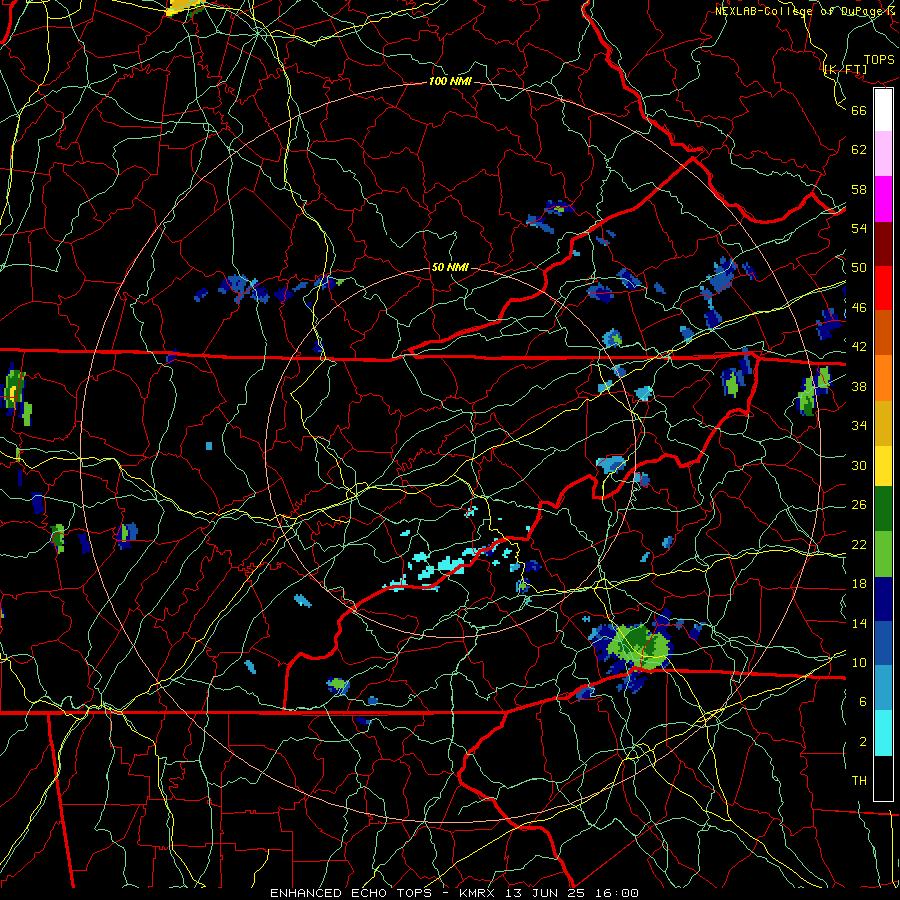This screenshot has height=900, width=900.
Task: Choose the navy blue legend swatch
Action: point(883,599)
